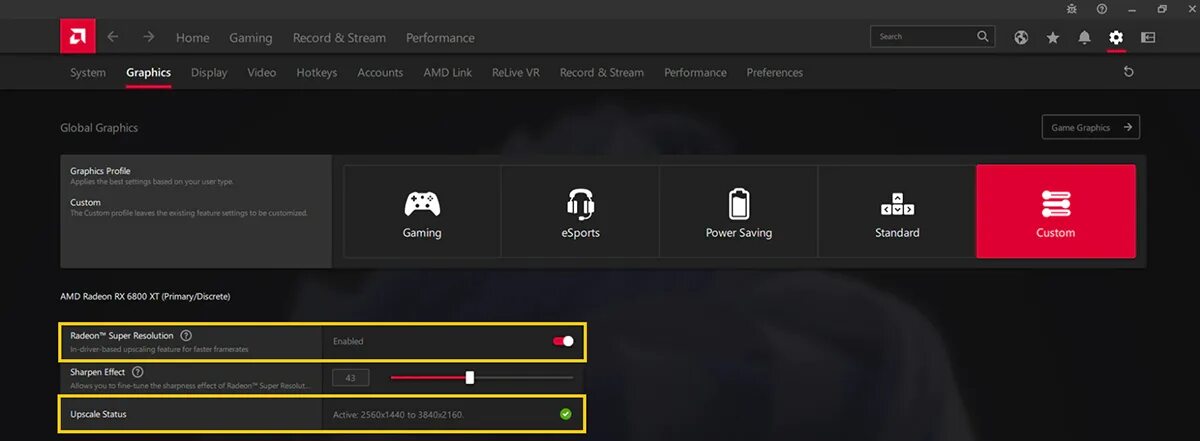
Task: Select the Gaming profile card
Action: click(422, 212)
